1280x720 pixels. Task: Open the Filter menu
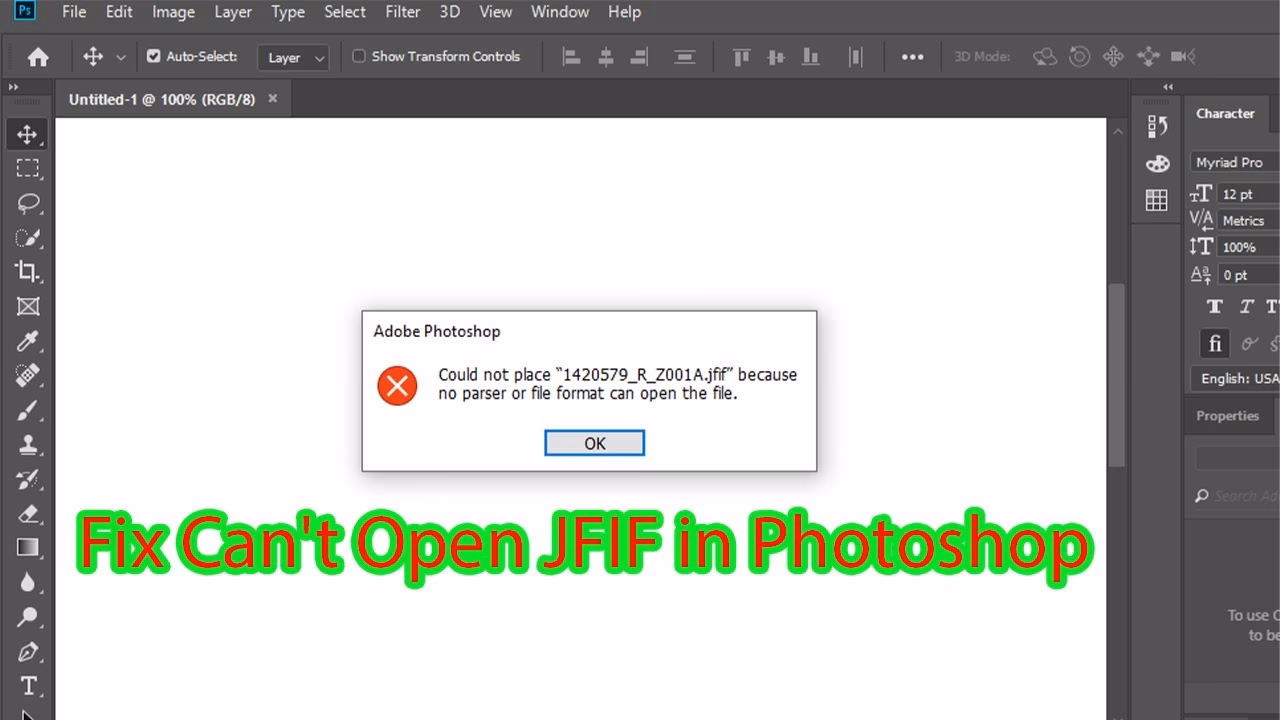pyautogui.click(x=403, y=12)
